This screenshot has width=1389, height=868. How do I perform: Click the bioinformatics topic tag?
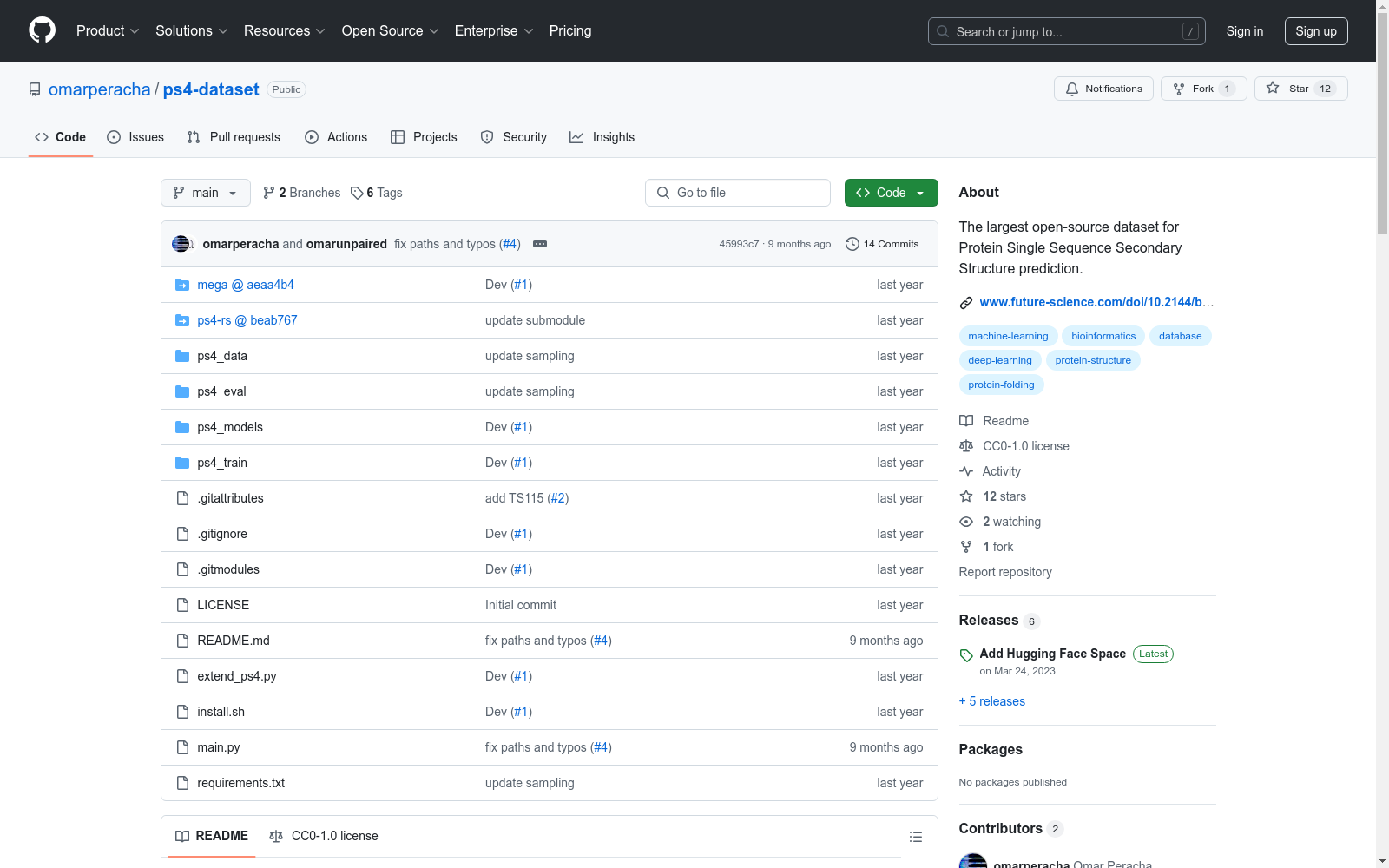click(1103, 336)
